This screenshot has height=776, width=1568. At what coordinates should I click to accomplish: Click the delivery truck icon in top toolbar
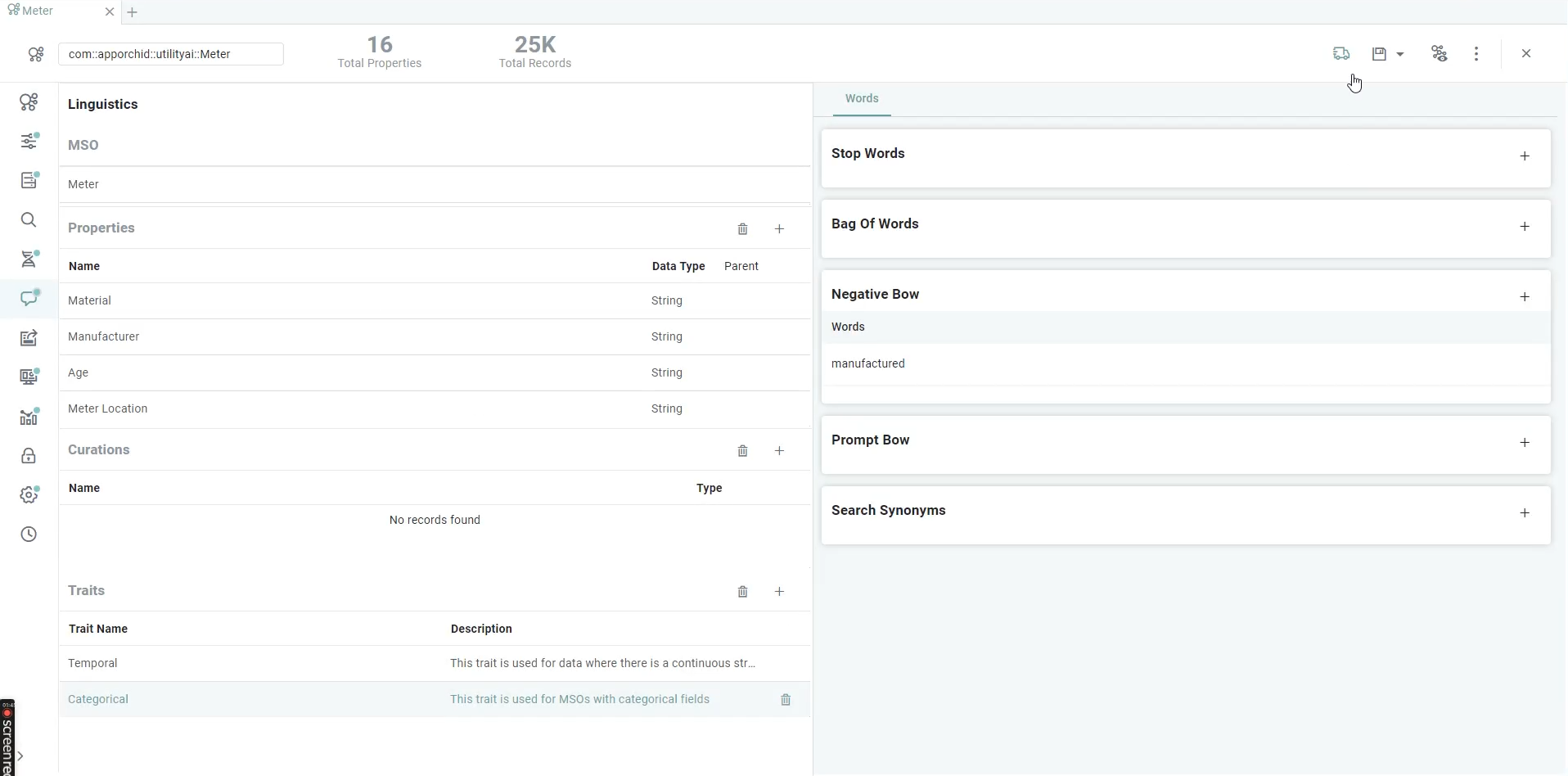pyautogui.click(x=1341, y=54)
